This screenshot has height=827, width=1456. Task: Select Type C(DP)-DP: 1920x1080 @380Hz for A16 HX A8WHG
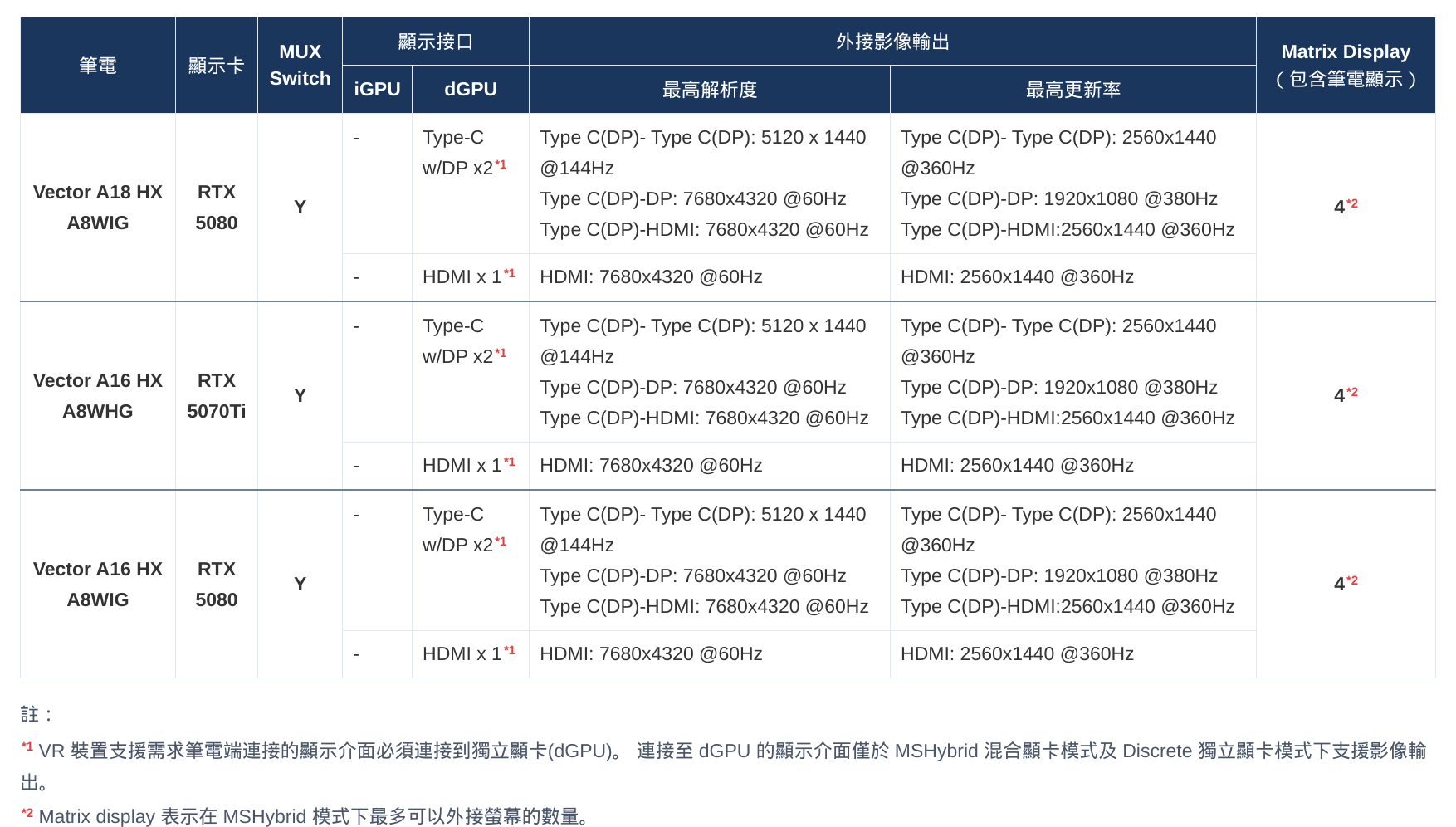(x=1059, y=388)
